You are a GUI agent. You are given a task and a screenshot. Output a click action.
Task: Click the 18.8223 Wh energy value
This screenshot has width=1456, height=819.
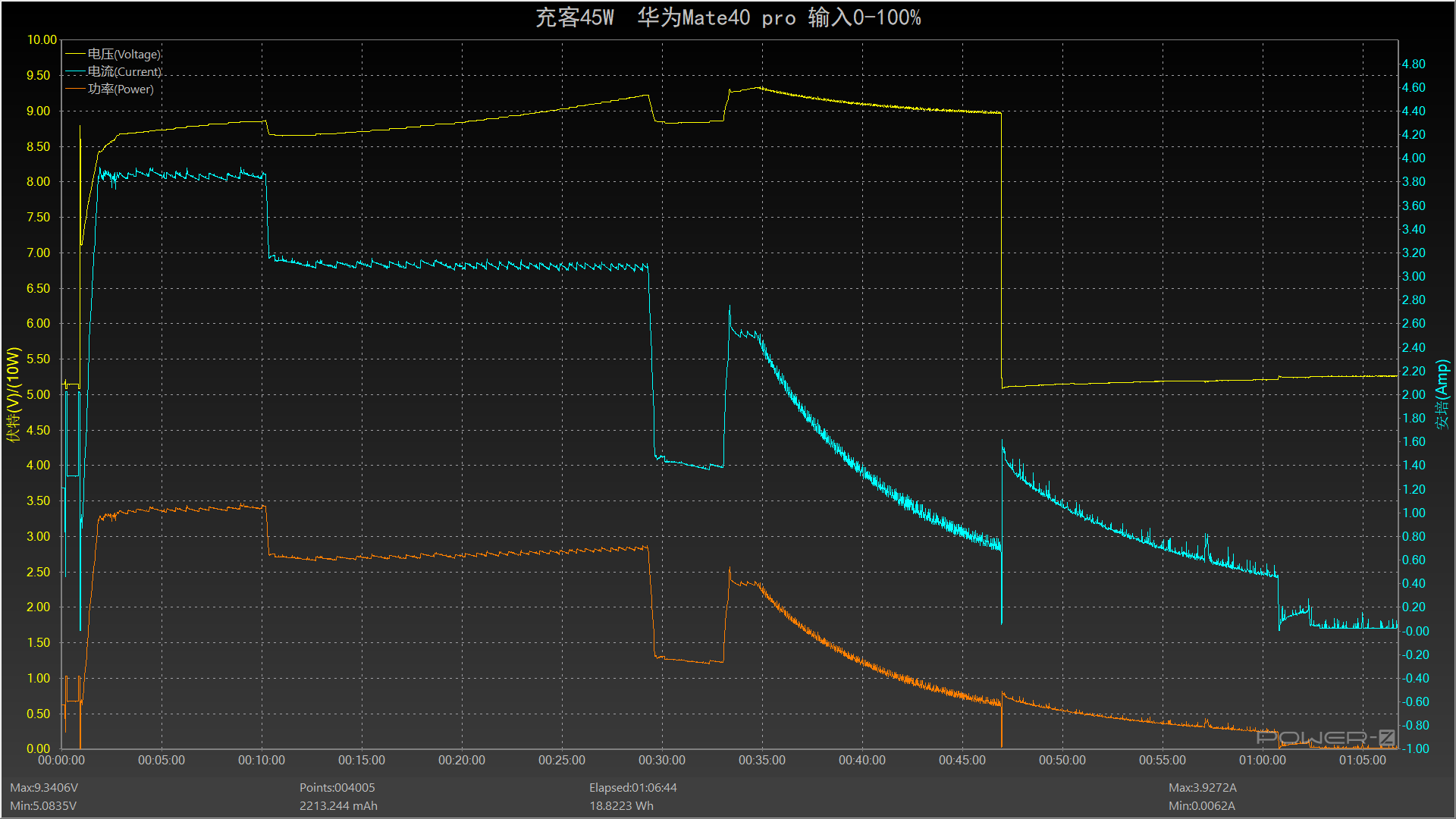click(x=622, y=806)
